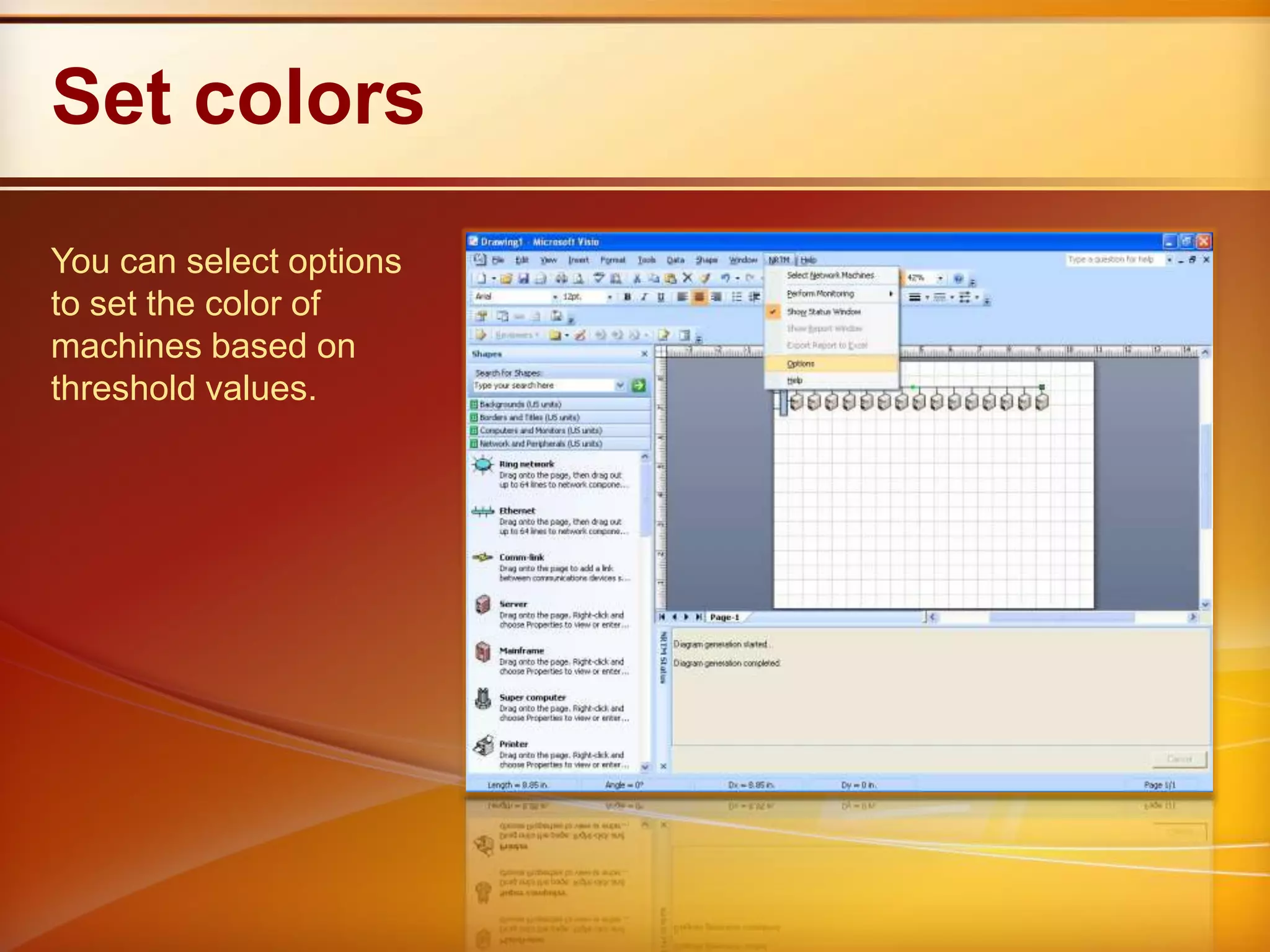Select the Ring network shape icon

point(482,464)
